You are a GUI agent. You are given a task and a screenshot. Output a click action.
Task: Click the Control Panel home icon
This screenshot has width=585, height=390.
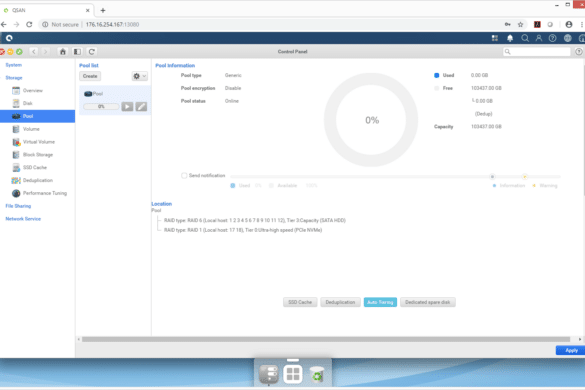(x=63, y=52)
